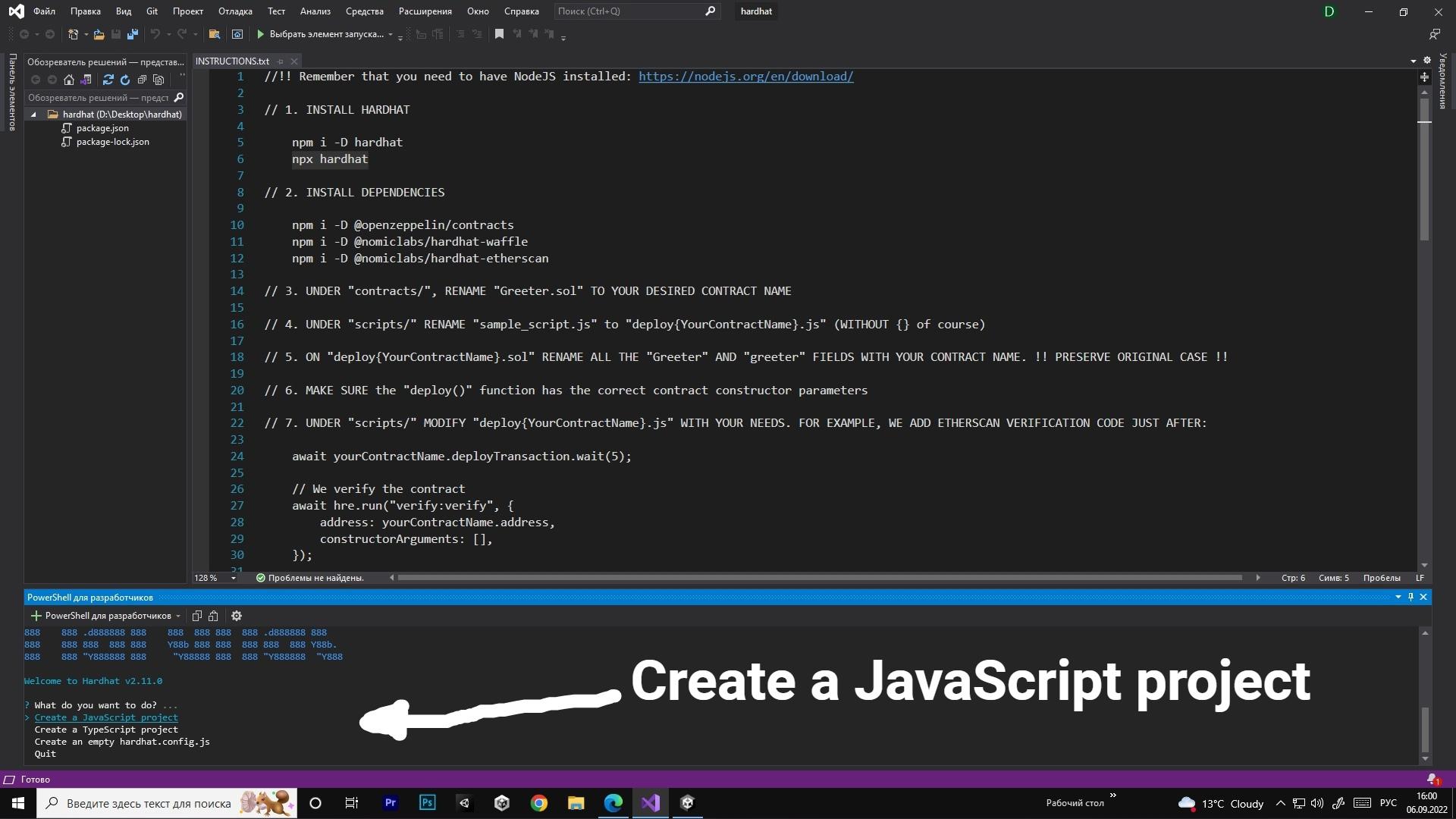Open the Git menu
The image size is (1456, 819).
tap(152, 11)
